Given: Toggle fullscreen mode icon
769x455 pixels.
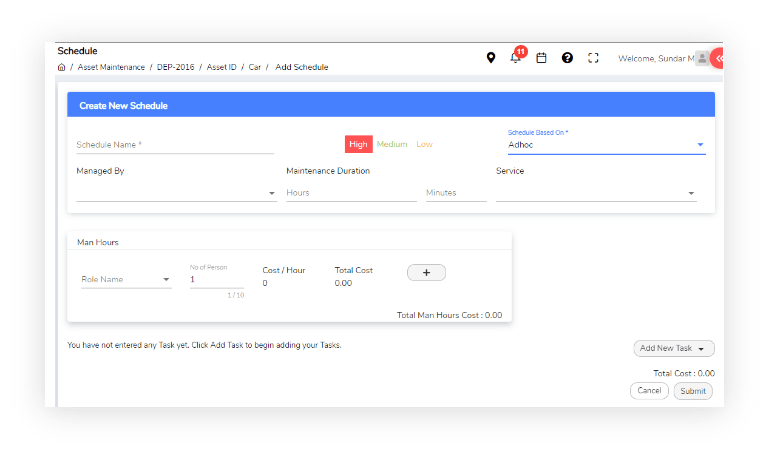Looking at the screenshot, I should point(593,58).
